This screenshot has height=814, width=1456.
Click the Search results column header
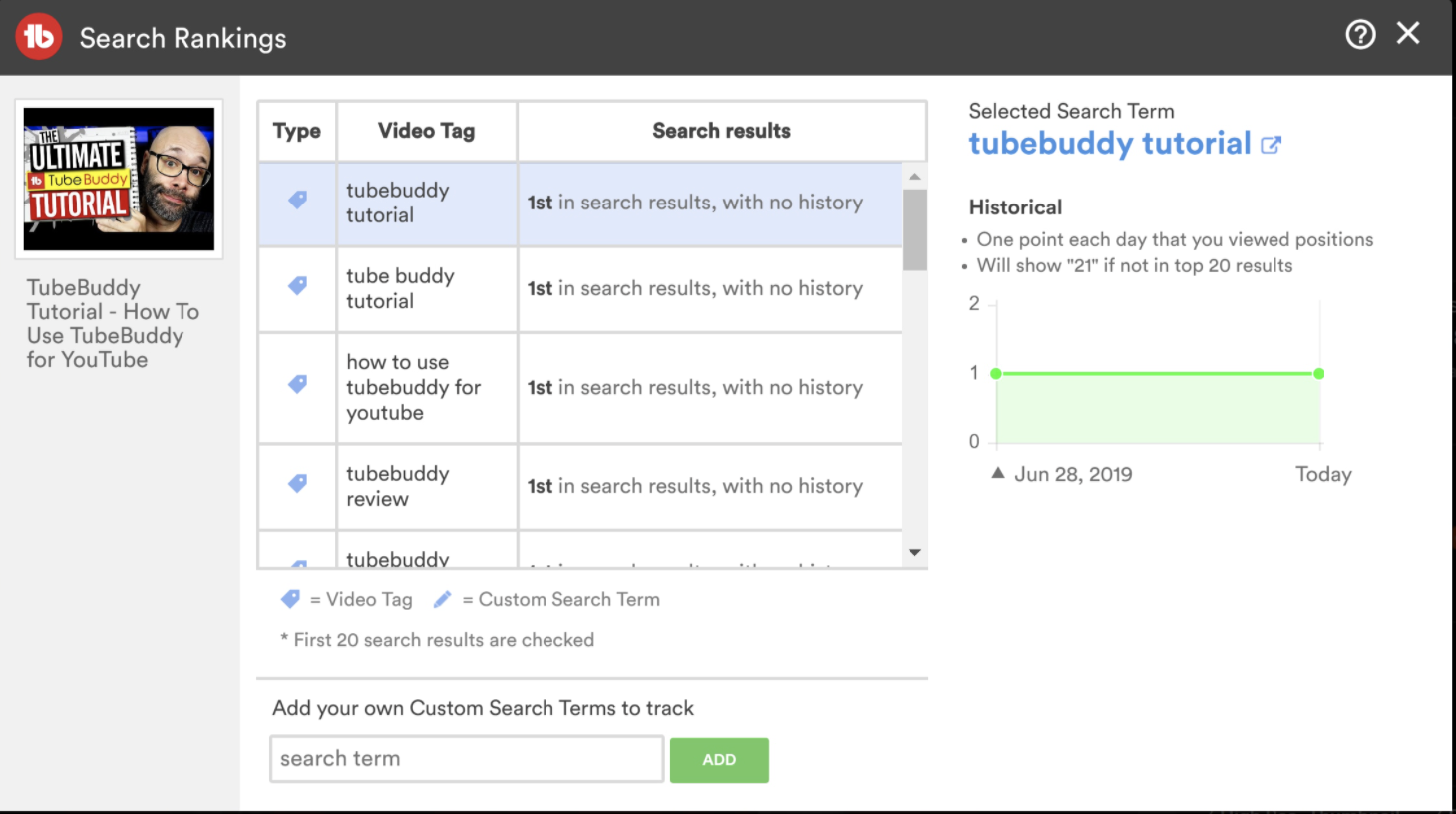722,131
